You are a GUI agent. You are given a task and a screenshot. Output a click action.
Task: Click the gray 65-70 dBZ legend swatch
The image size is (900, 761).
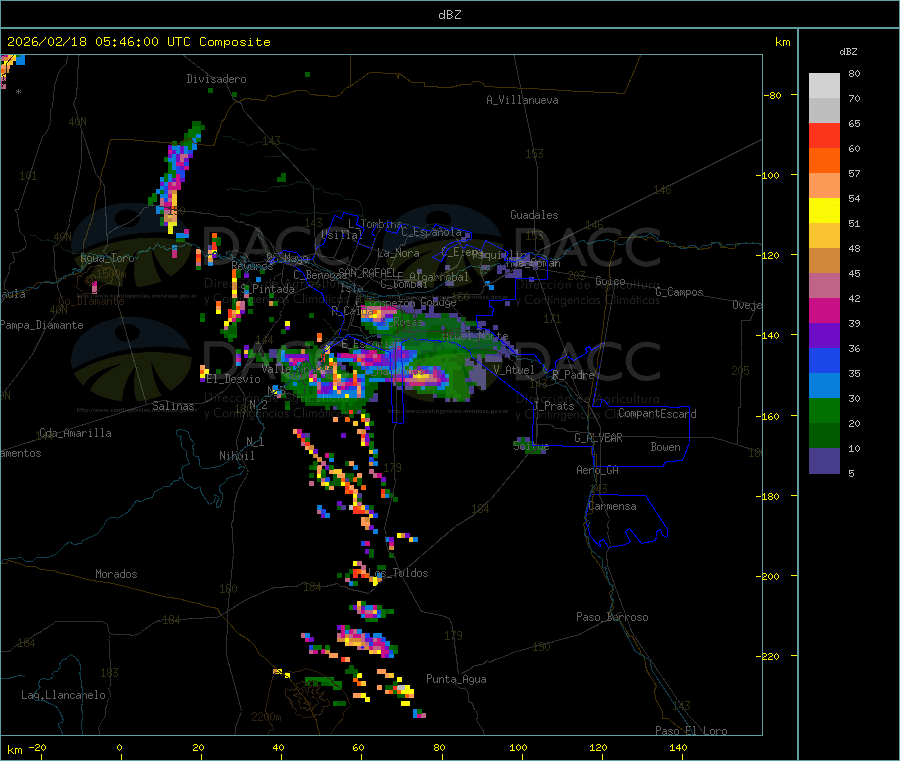(824, 111)
